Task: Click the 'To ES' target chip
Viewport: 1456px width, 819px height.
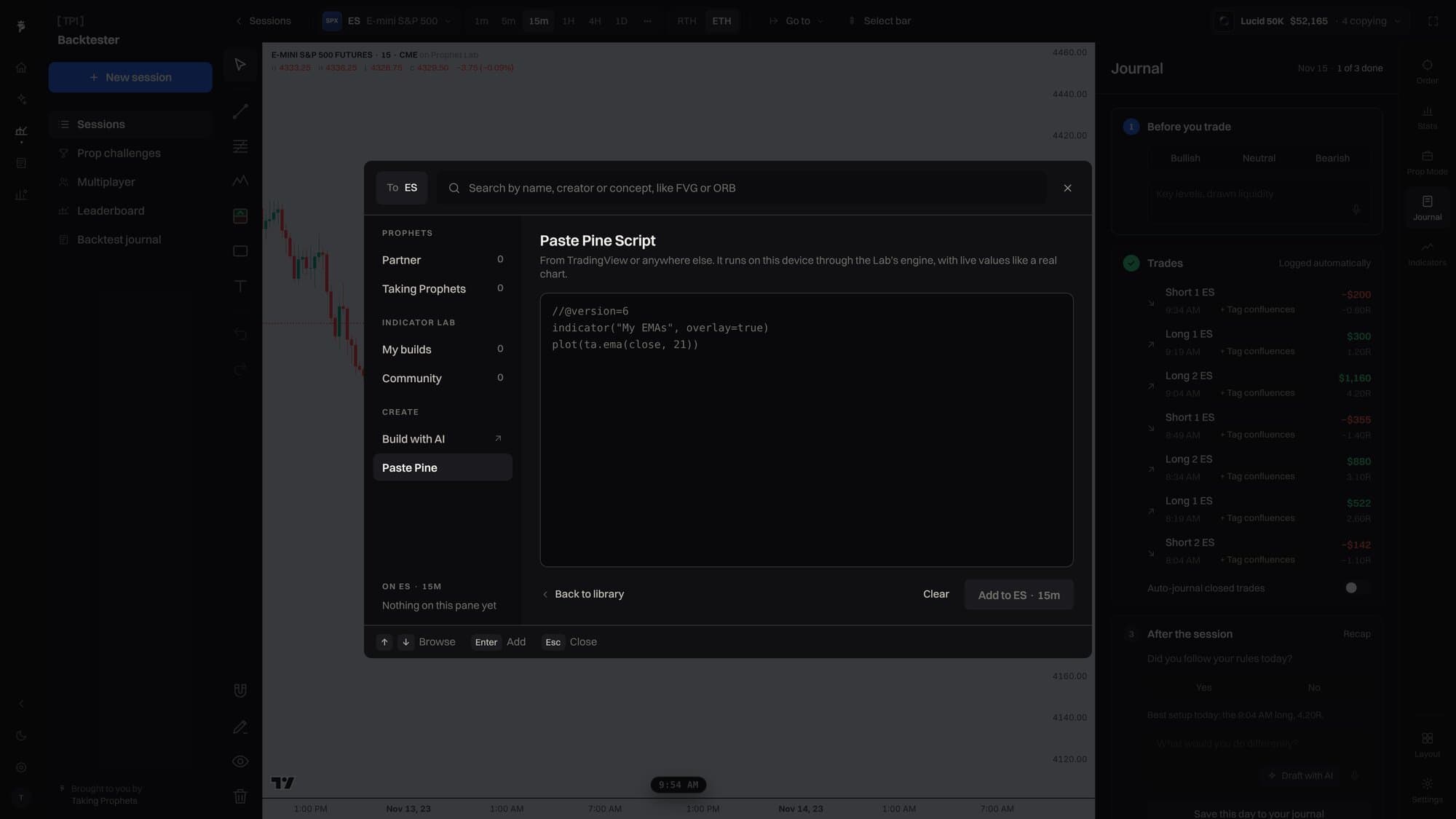Action: click(x=402, y=188)
